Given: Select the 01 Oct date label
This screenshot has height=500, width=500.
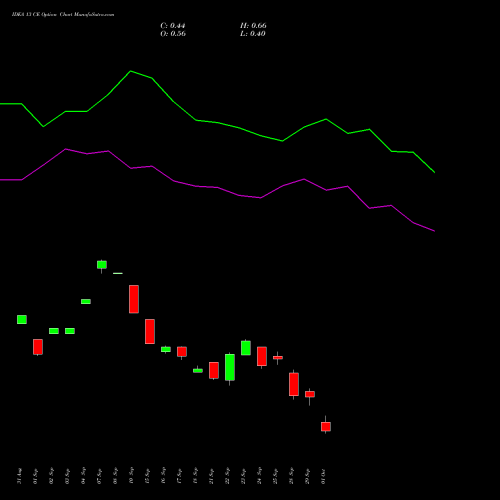Looking at the screenshot, I should pyautogui.click(x=324, y=476).
